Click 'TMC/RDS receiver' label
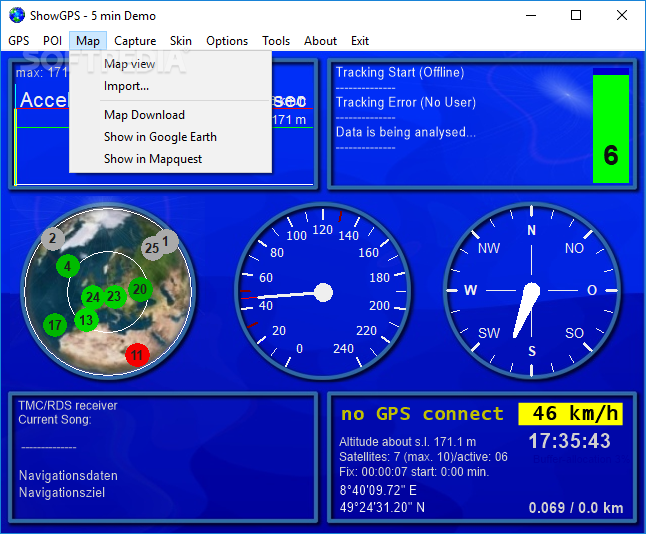The width and height of the screenshot is (646, 534). tap(68, 405)
